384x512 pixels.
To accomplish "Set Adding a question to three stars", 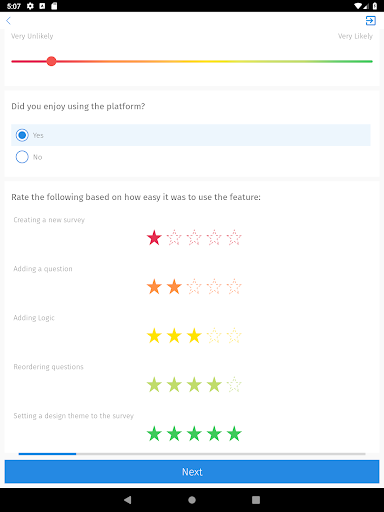I will [x=194, y=287].
